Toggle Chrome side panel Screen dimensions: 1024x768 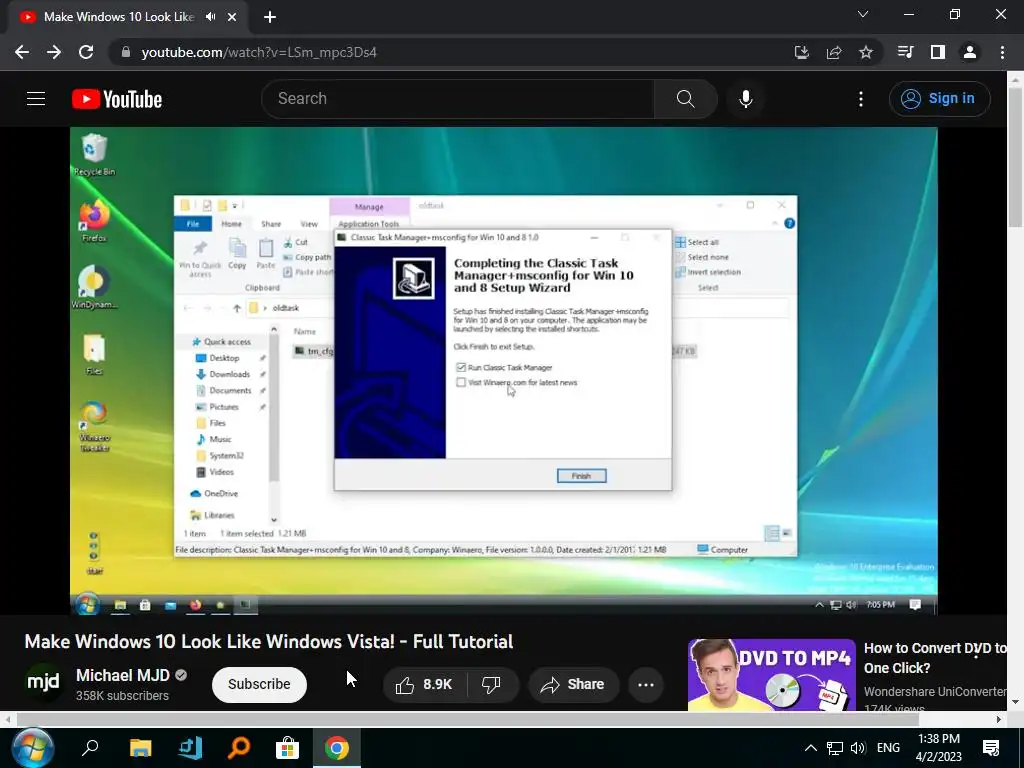coord(938,52)
